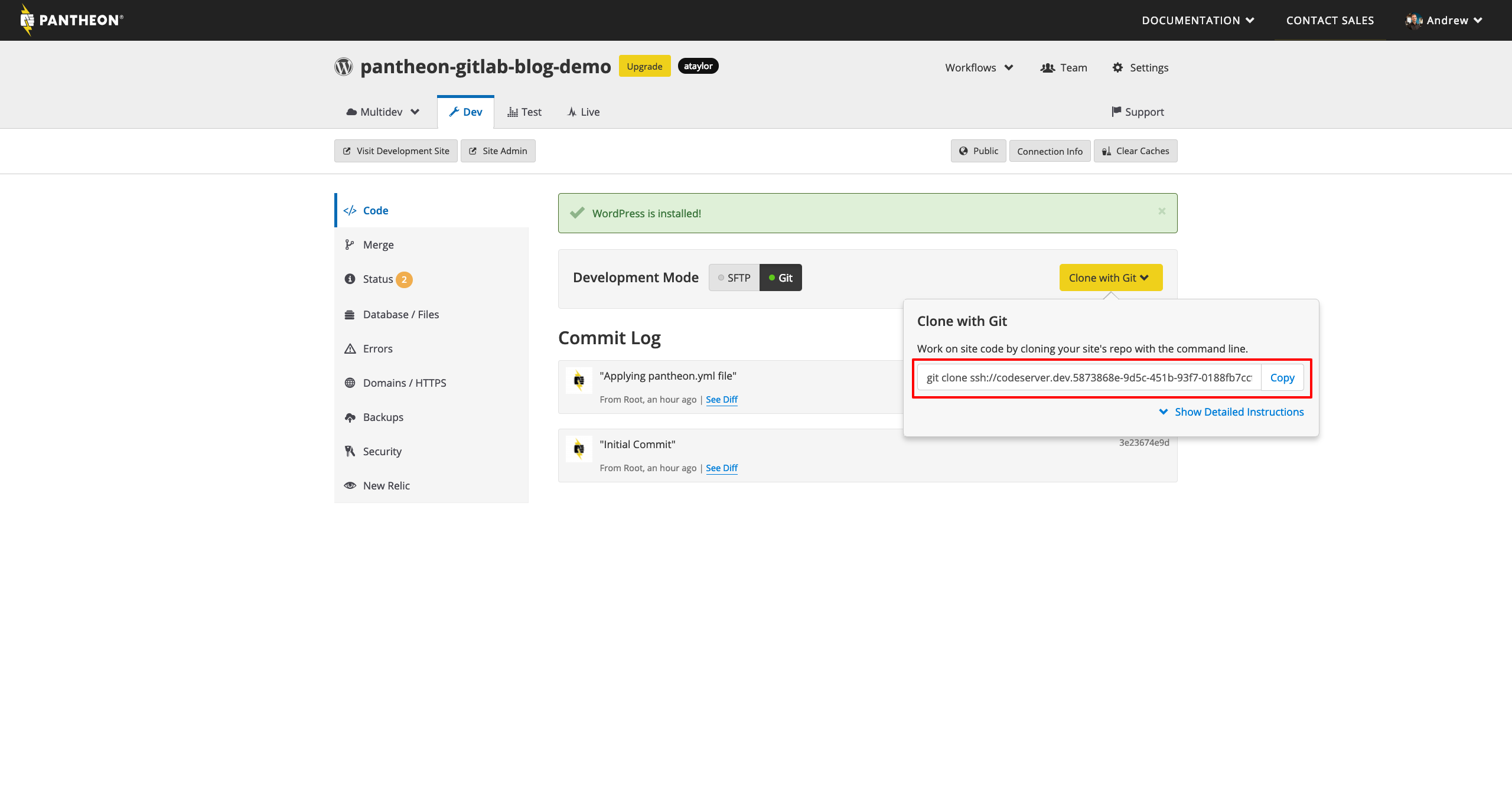This screenshot has width=1512, height=790.
Task: Switch to the Multidev tab
Action: point(383,112)
